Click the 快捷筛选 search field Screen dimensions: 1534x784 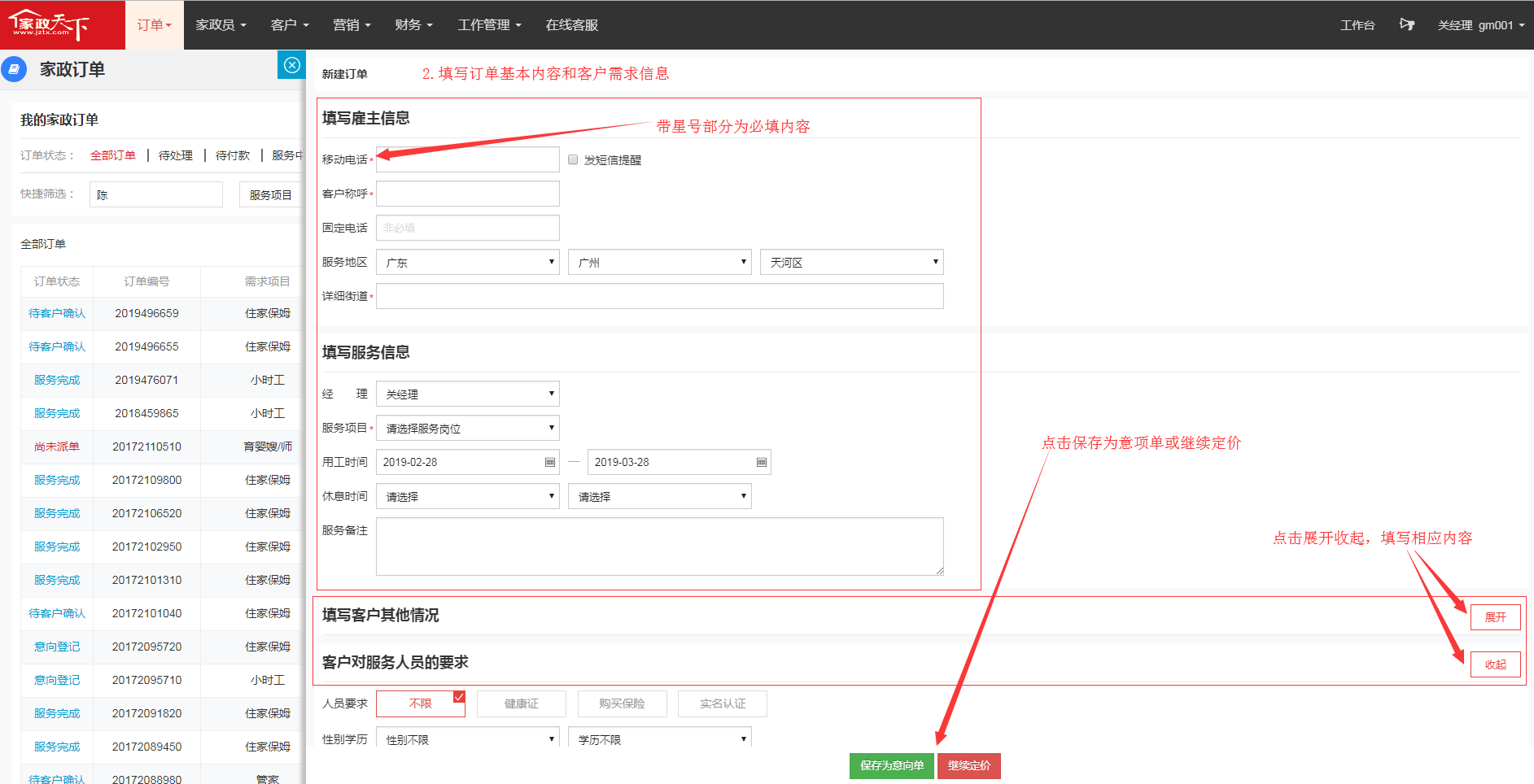click(156, 194)
